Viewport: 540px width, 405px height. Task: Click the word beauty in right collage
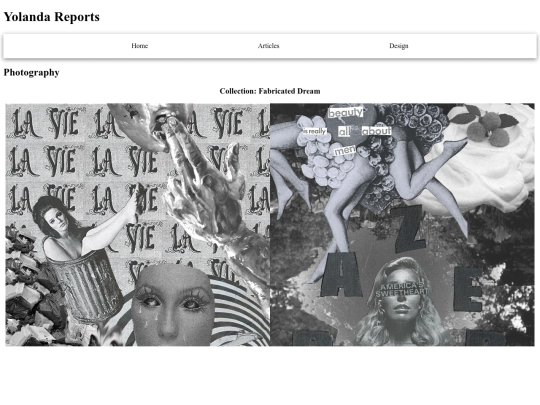click(345, 113)
